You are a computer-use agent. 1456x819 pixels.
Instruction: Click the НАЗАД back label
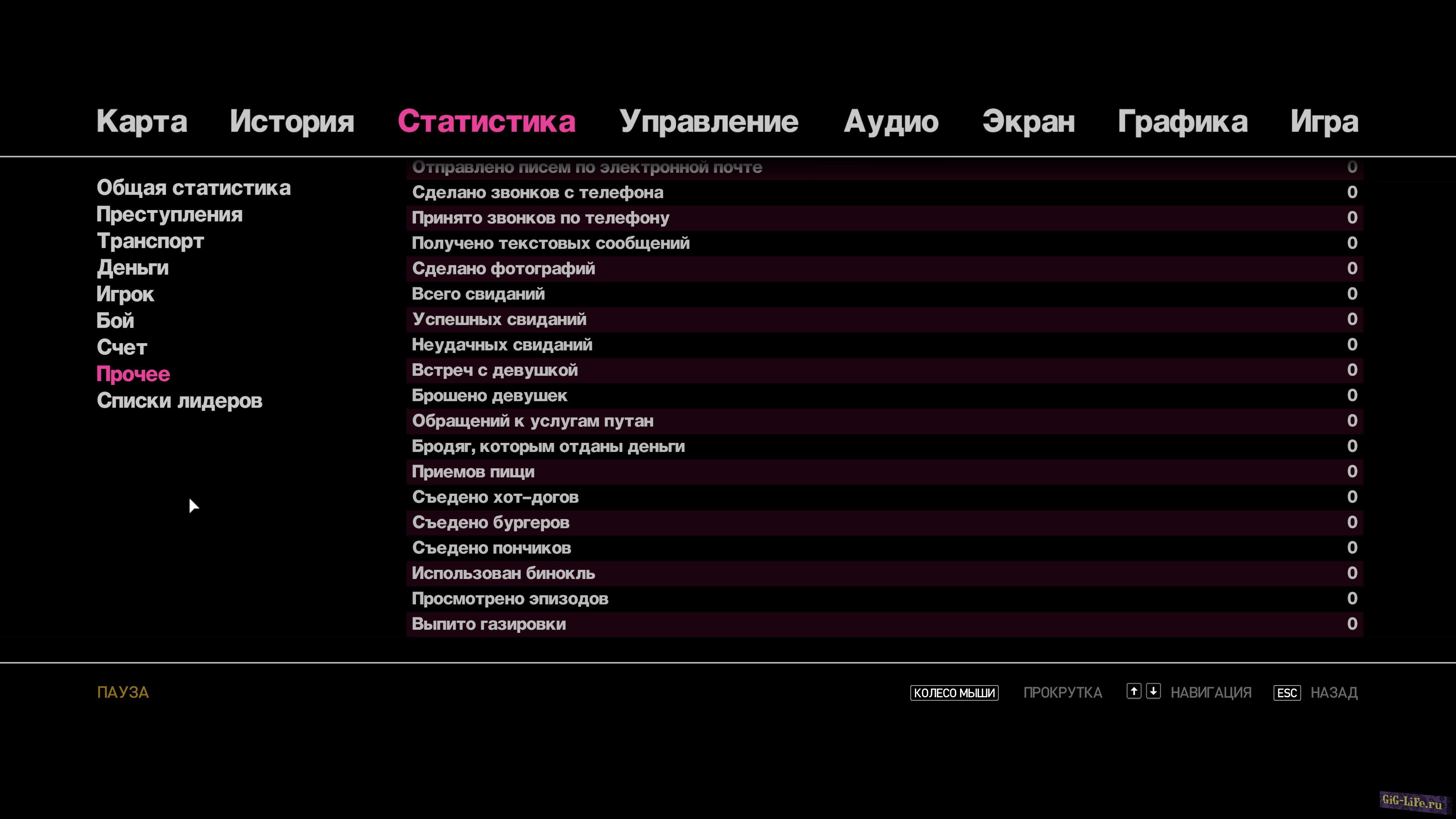point(1334,692)
